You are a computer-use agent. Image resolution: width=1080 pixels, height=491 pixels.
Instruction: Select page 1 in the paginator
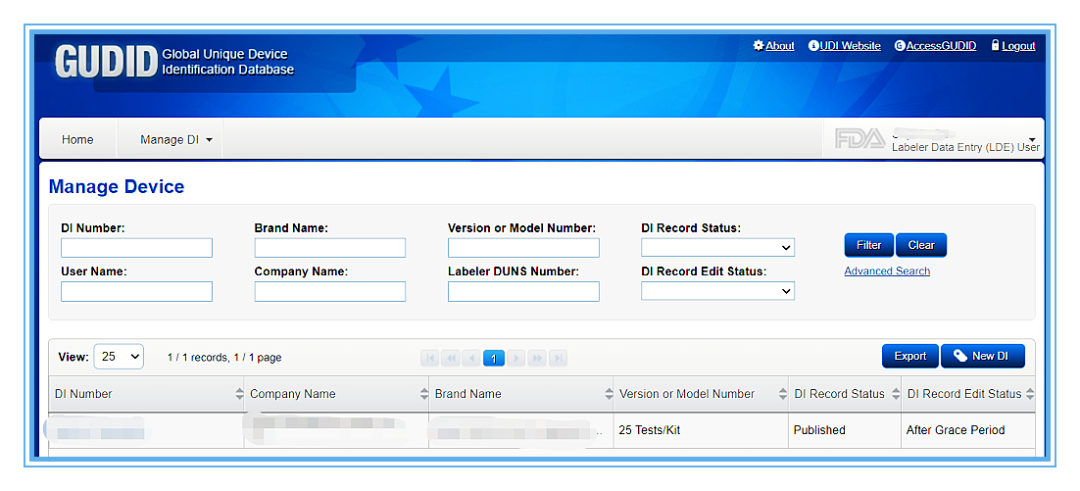494,358
